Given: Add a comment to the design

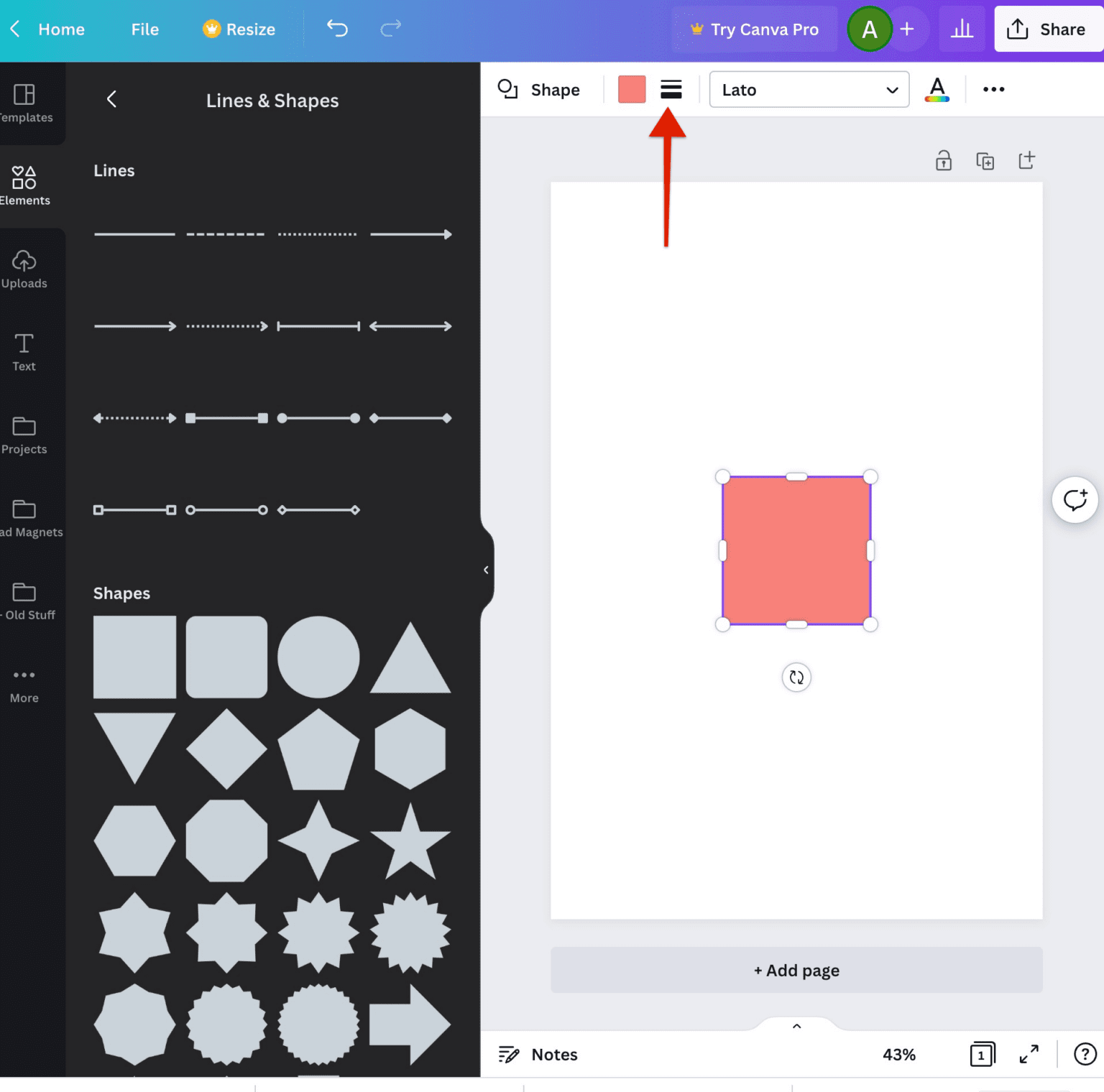Looking at the screenshot, I should click(1075, 499).
